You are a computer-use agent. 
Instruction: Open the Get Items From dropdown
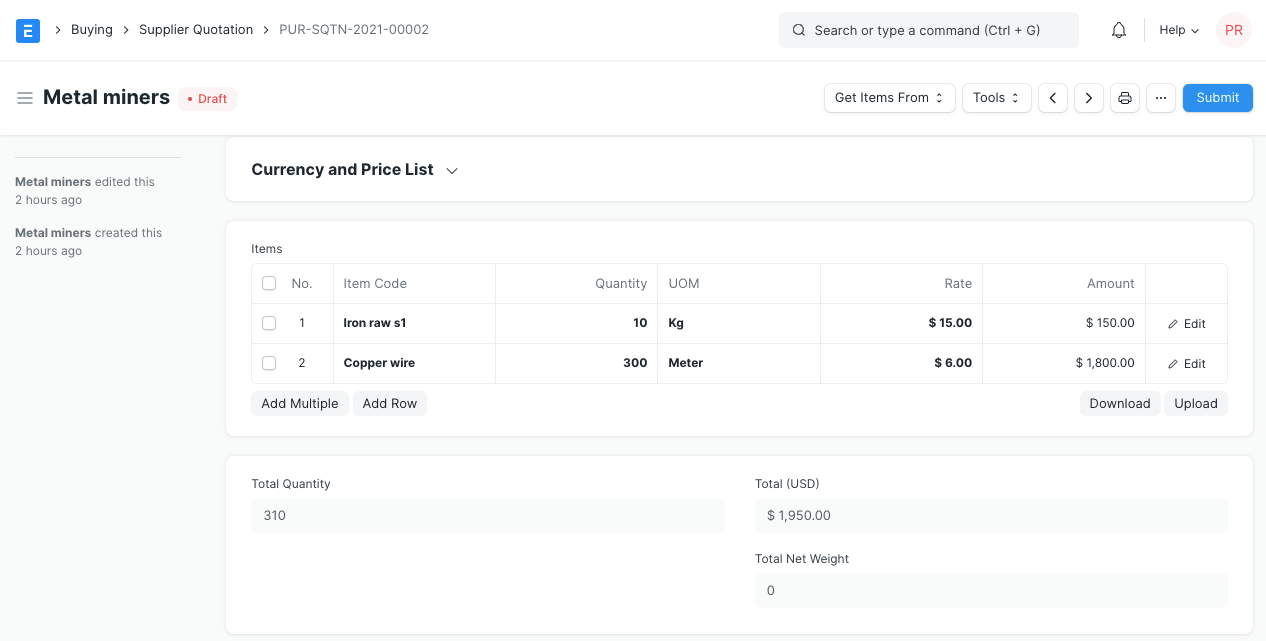(x=889, y=98)
